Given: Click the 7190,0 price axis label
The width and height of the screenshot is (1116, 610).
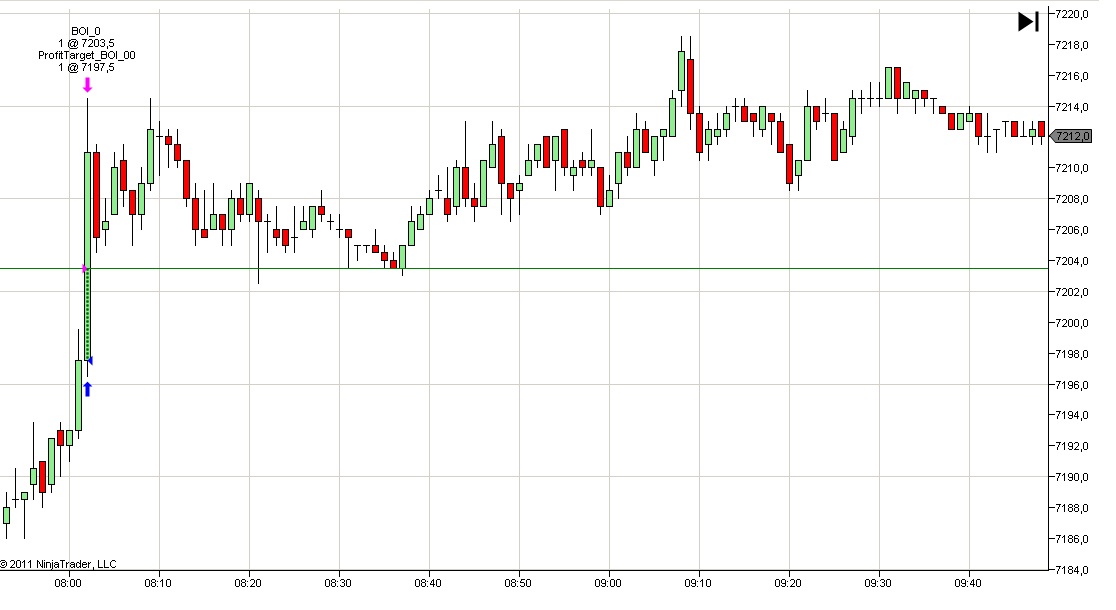Looking at the screenshot, I should (x=1072, y=478).
